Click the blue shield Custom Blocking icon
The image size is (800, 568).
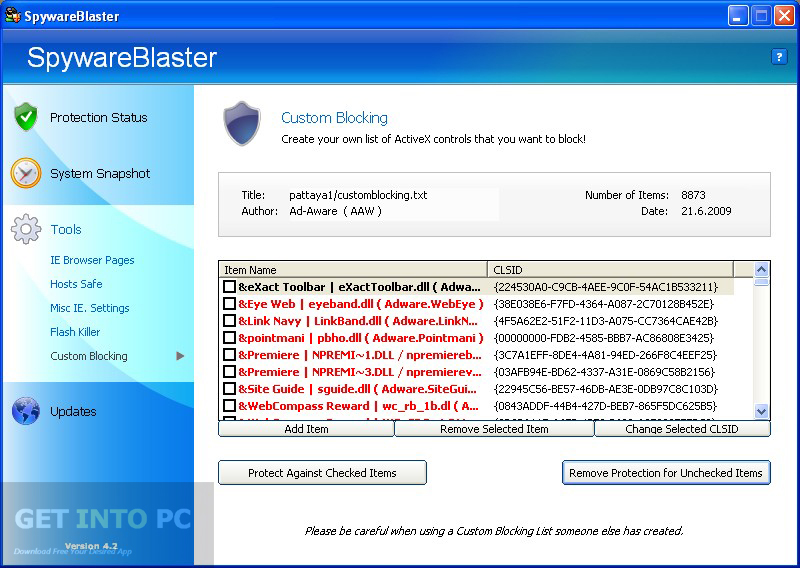242,124
